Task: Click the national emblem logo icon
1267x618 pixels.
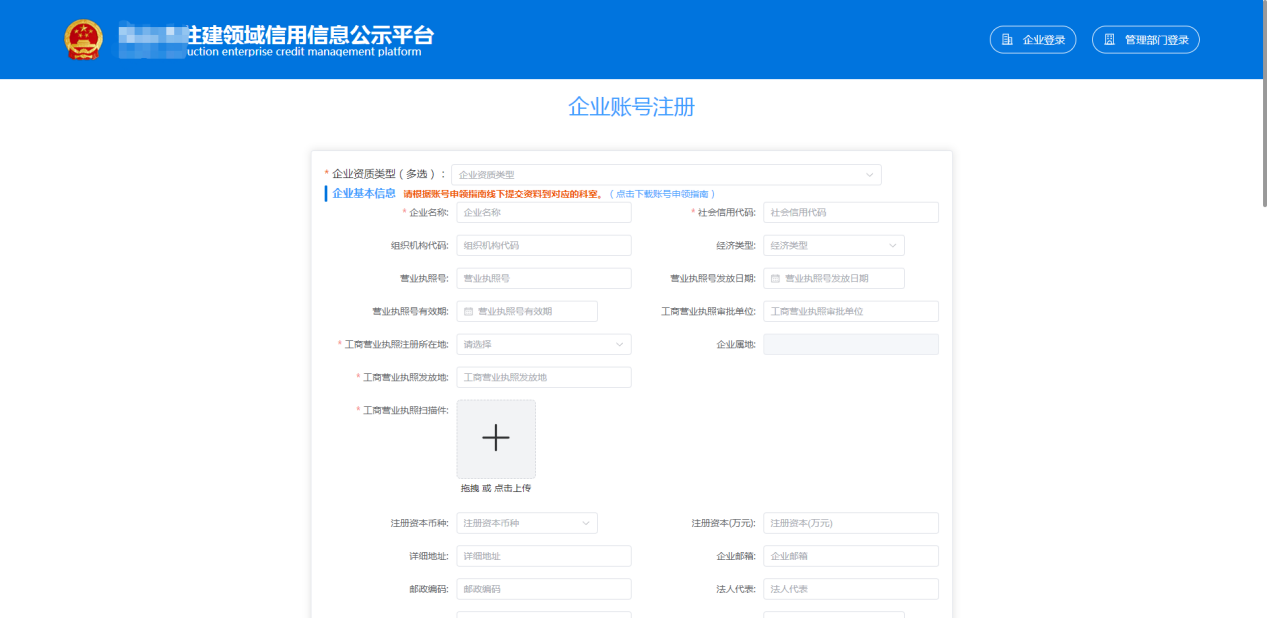Action: 84,39
